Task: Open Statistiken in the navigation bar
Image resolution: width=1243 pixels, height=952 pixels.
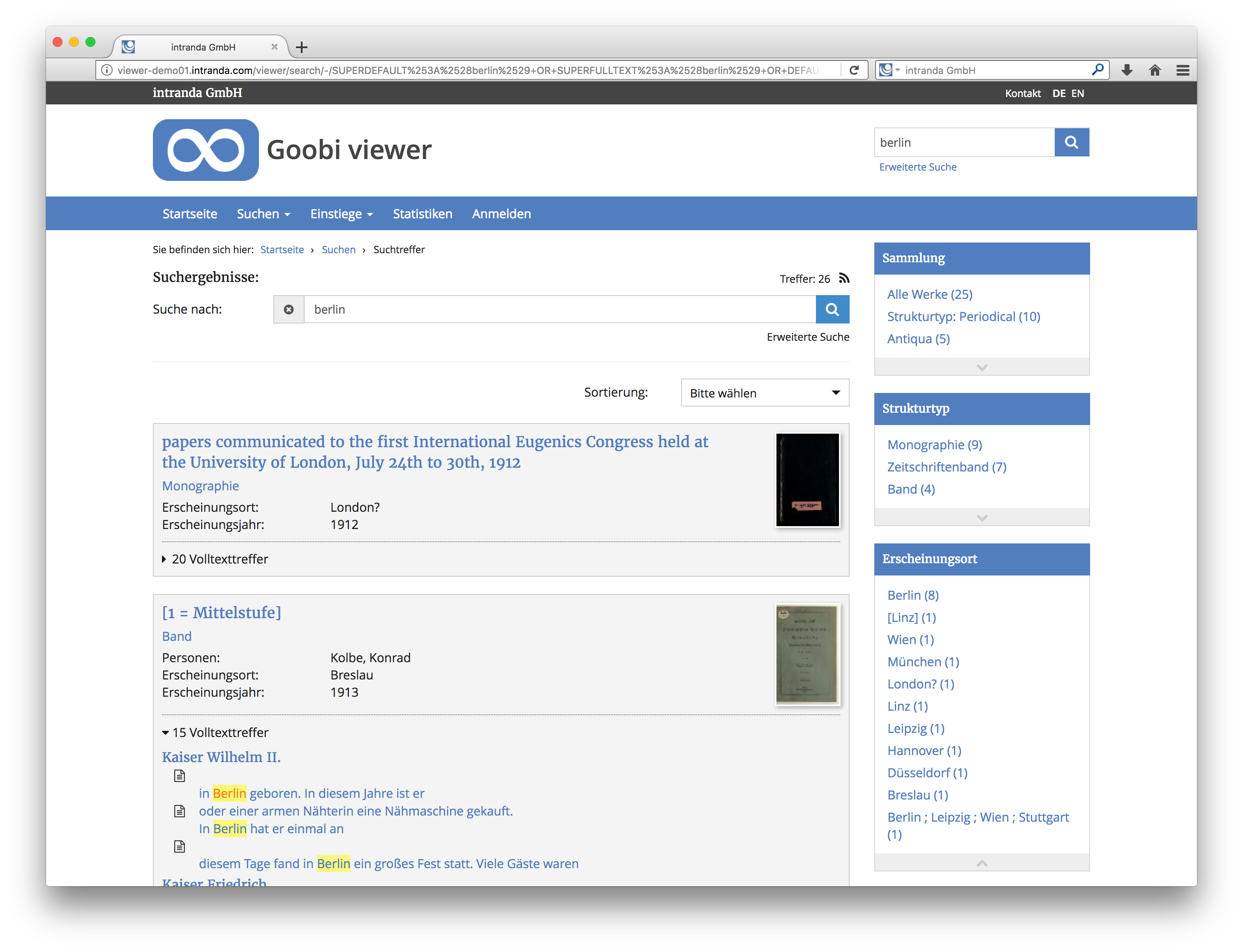Action: [x=423, y=214]
